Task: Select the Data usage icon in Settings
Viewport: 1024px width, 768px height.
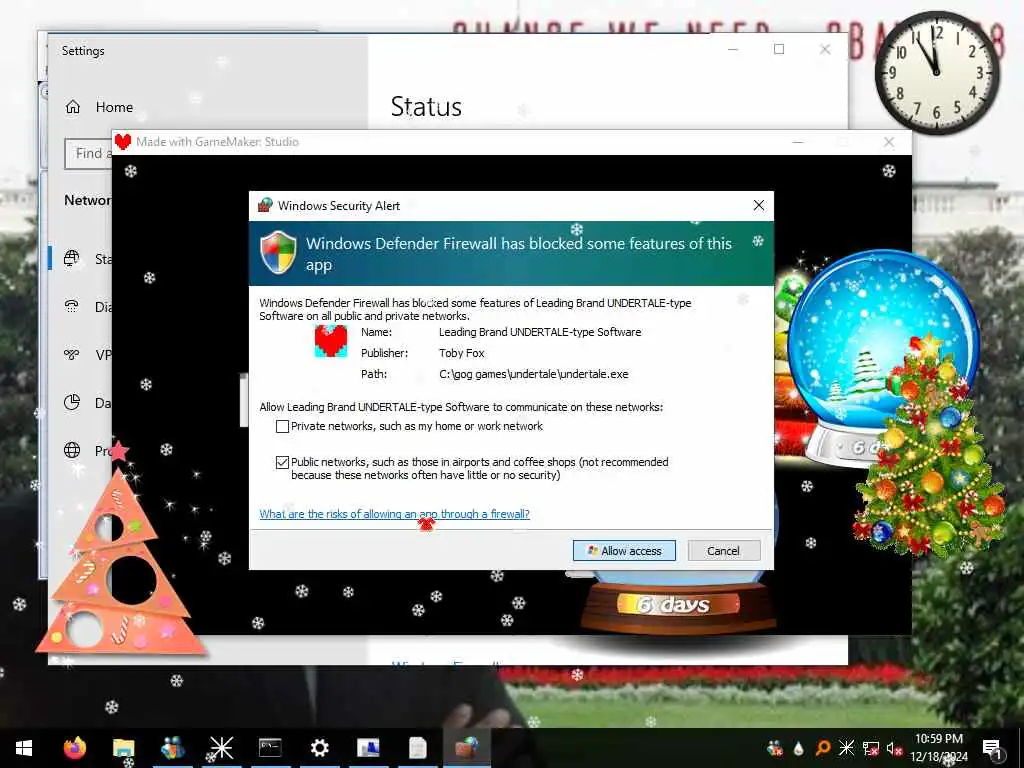Action: (72, 402)
